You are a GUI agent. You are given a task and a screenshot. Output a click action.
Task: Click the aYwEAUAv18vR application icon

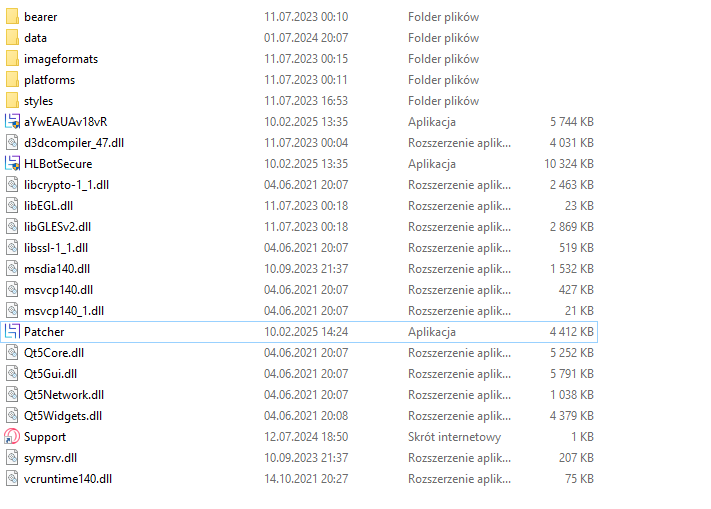coord(12,121)
